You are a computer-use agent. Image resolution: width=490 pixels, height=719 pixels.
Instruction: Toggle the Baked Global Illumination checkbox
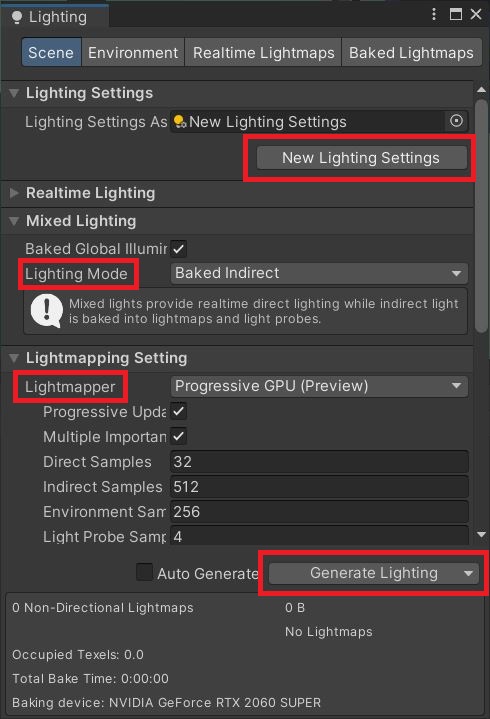(x=178, y=249)
